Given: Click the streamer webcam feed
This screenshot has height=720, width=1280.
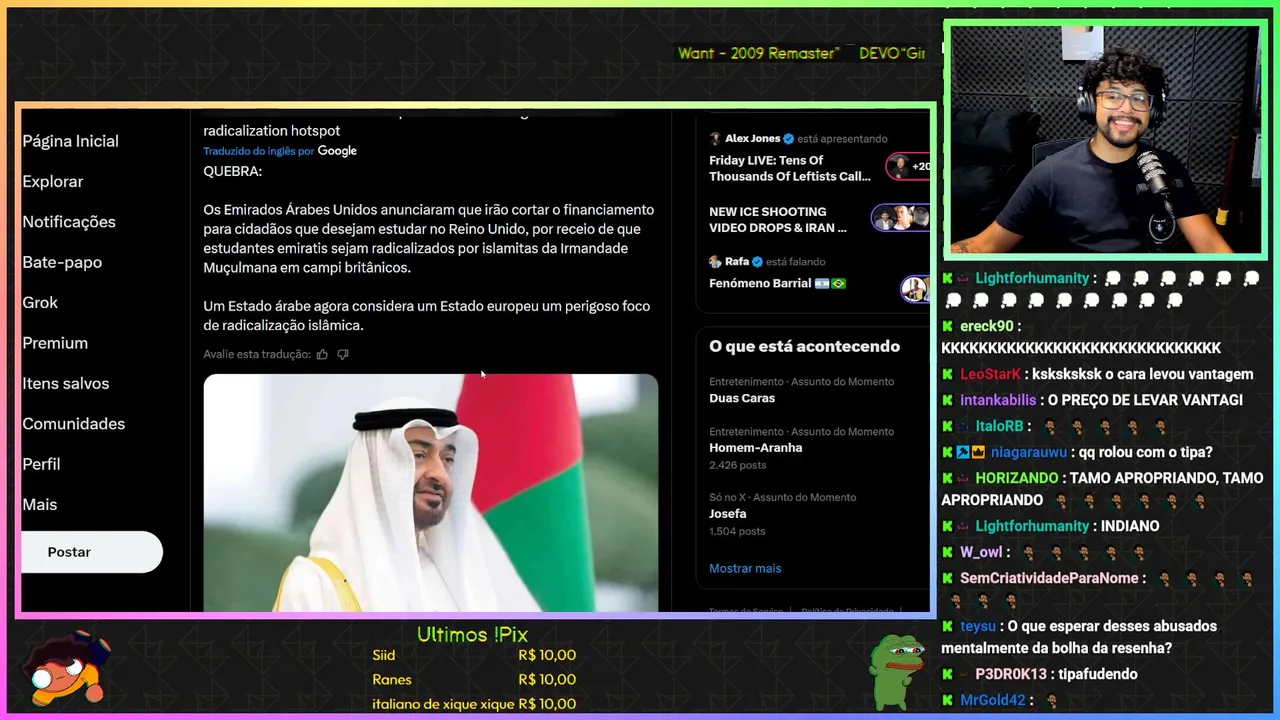Looking at the screenshot, I should [1104, 139].
